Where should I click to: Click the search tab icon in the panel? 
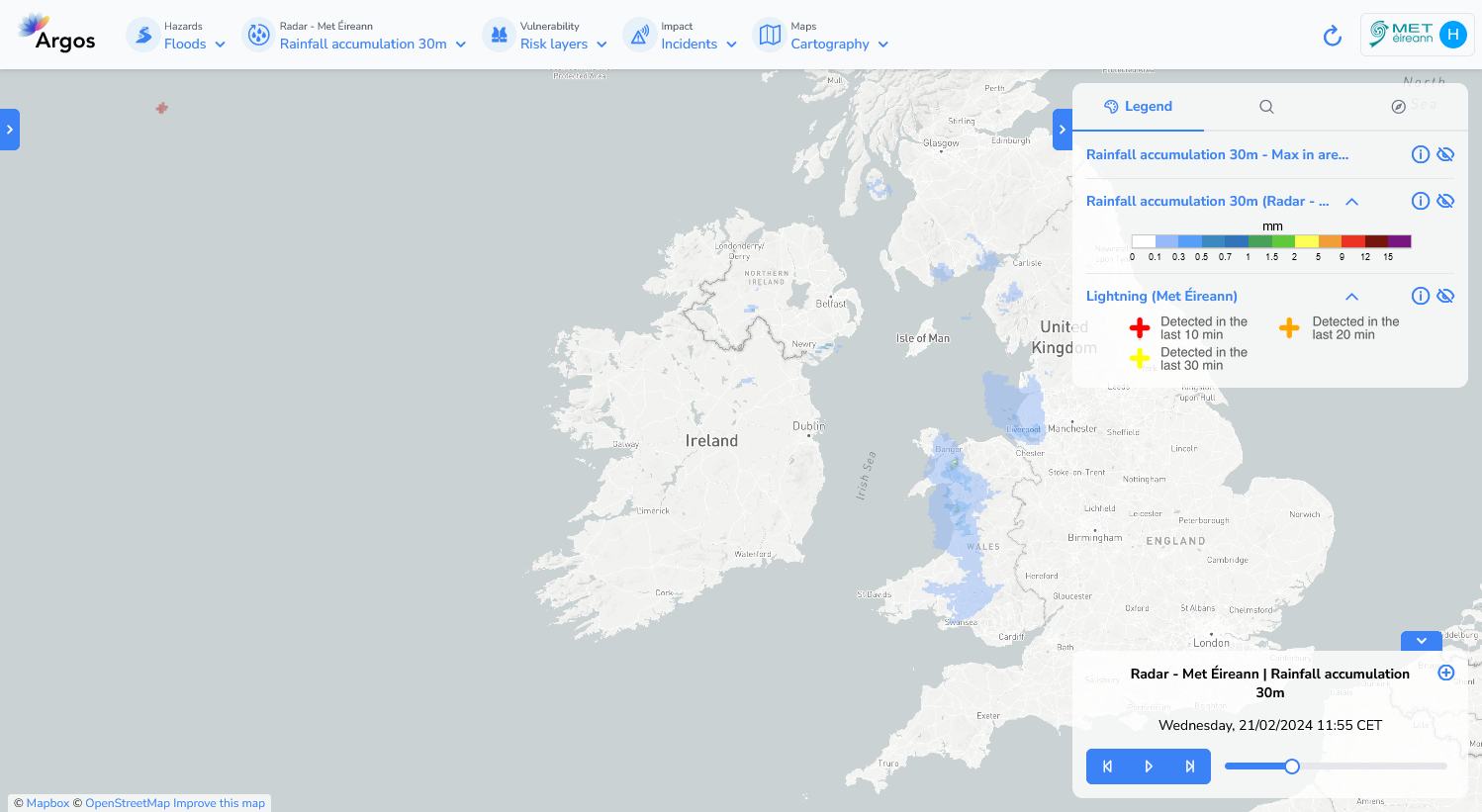(x=1266, y=107)
